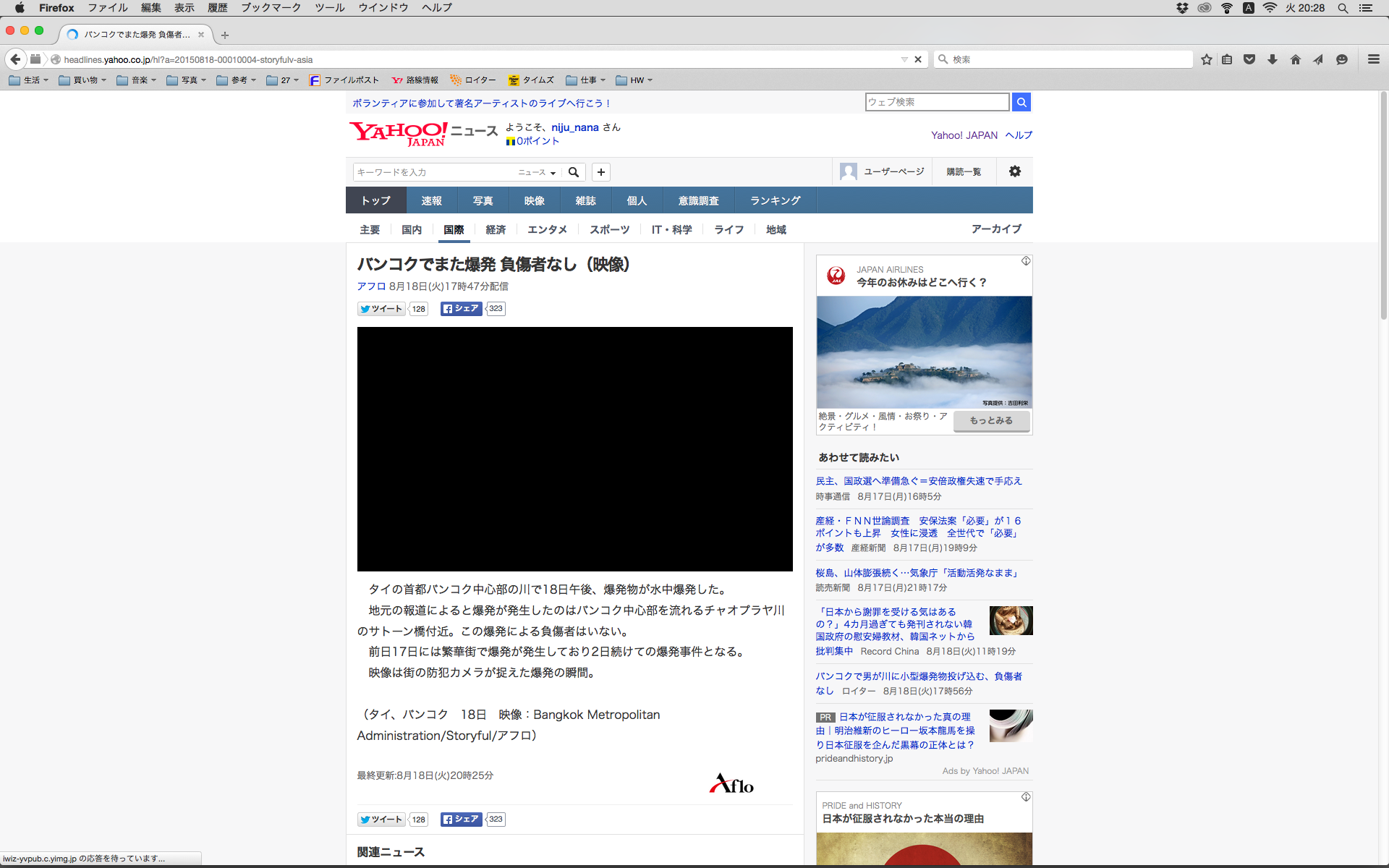The image size is (1389, 868).
Task: Open the Firefox downloads arrow icon
Action: pyautogui.click(x=1273, y=59)
